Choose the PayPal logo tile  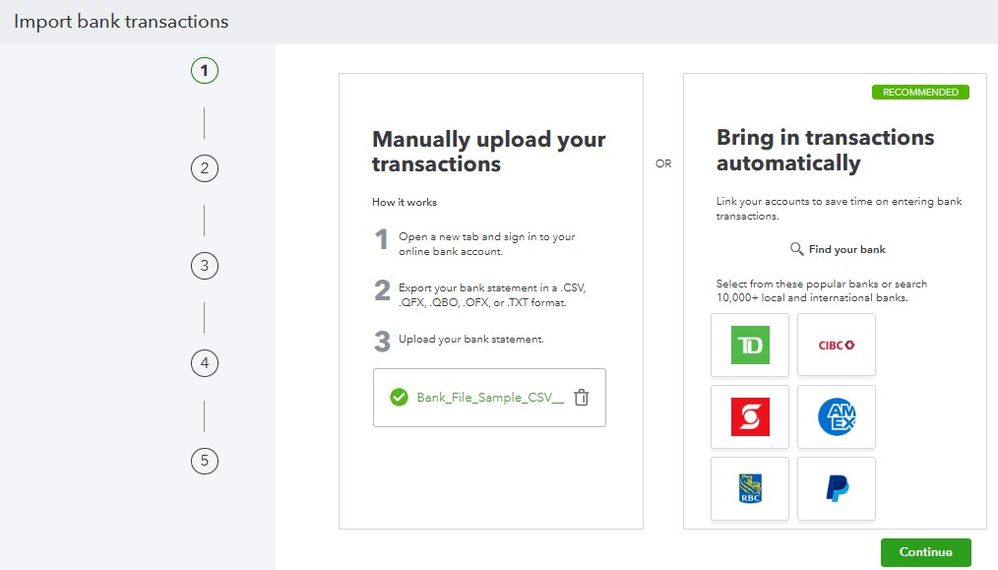tap(836, 489)
